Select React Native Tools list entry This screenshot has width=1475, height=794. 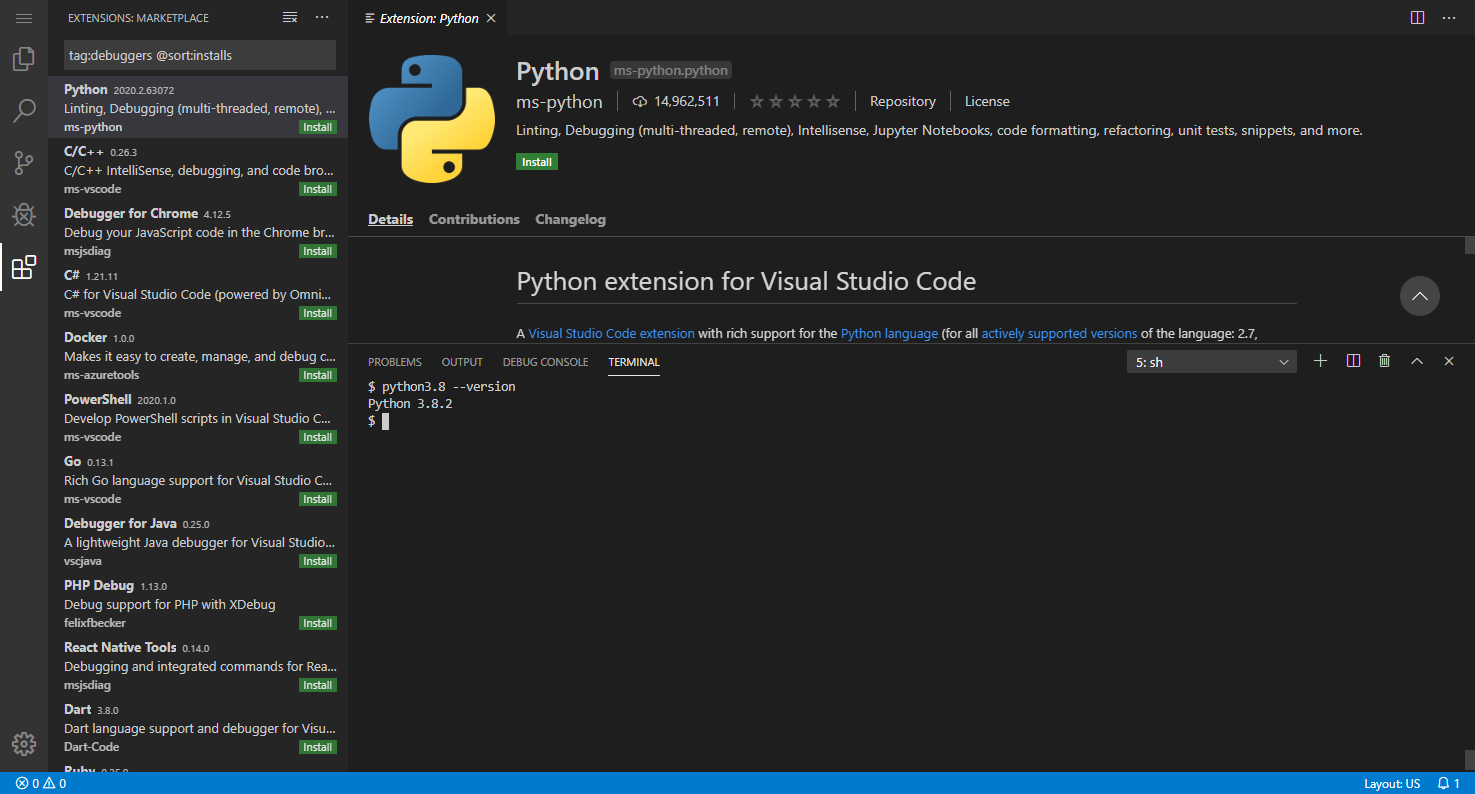198,665
